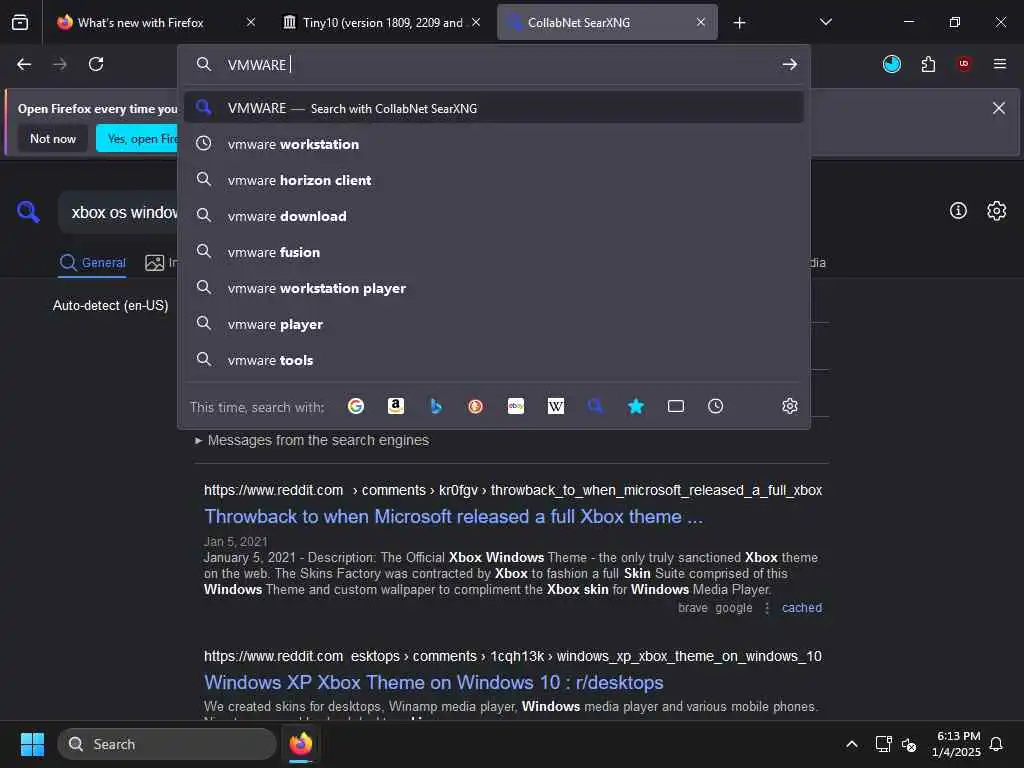This screenshot has width=1024, height=768.
Task: Choose suggestion vmware workstation player
Action: [x=494, y=287]
